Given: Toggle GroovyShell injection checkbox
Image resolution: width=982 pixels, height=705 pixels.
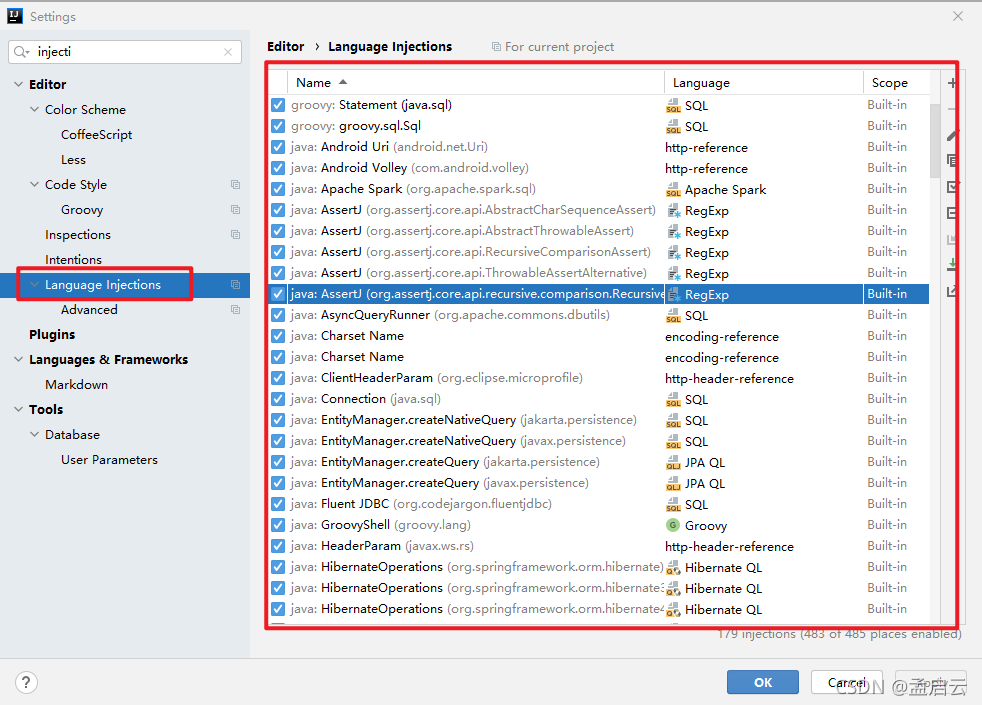Looking at the screenshot, I should click(x=278, y=525).
